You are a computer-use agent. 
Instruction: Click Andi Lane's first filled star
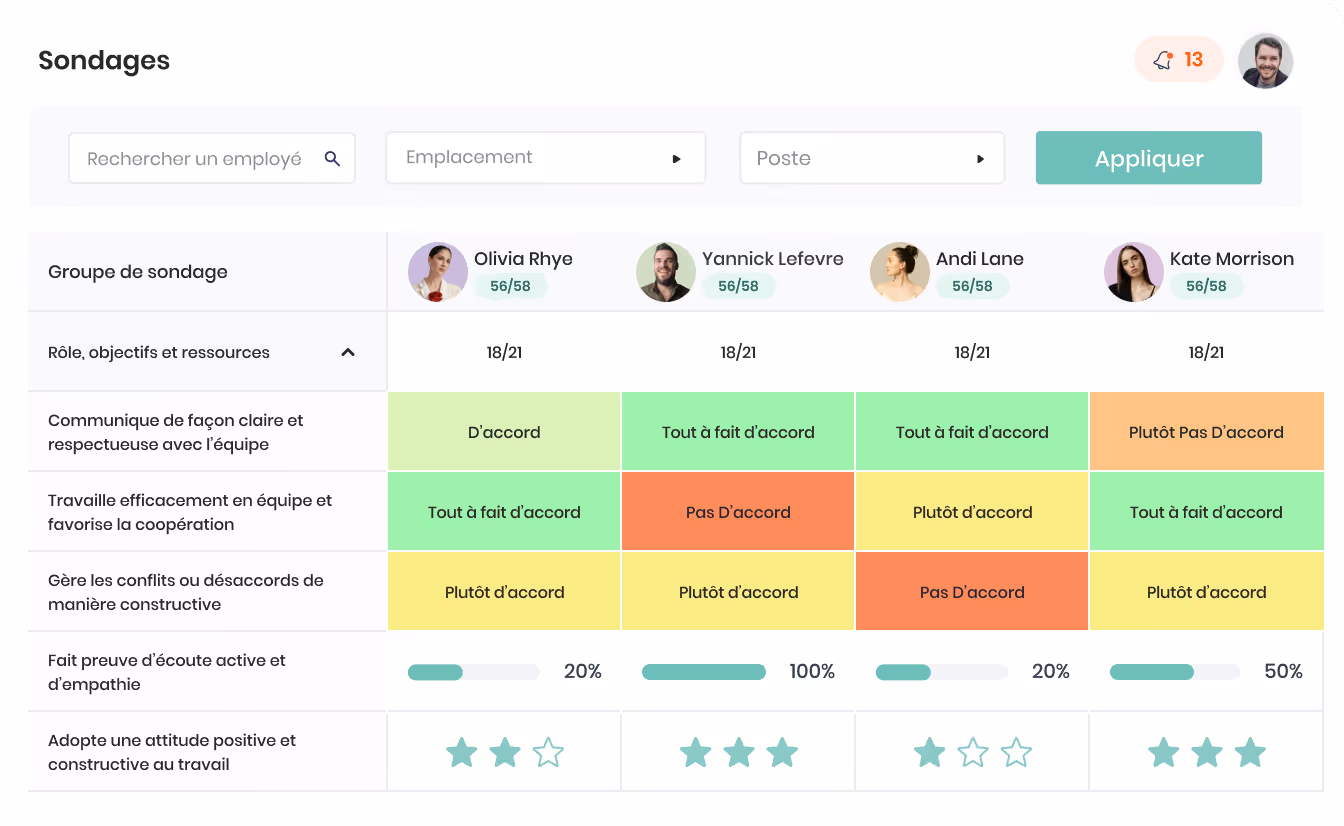[929, 752]
